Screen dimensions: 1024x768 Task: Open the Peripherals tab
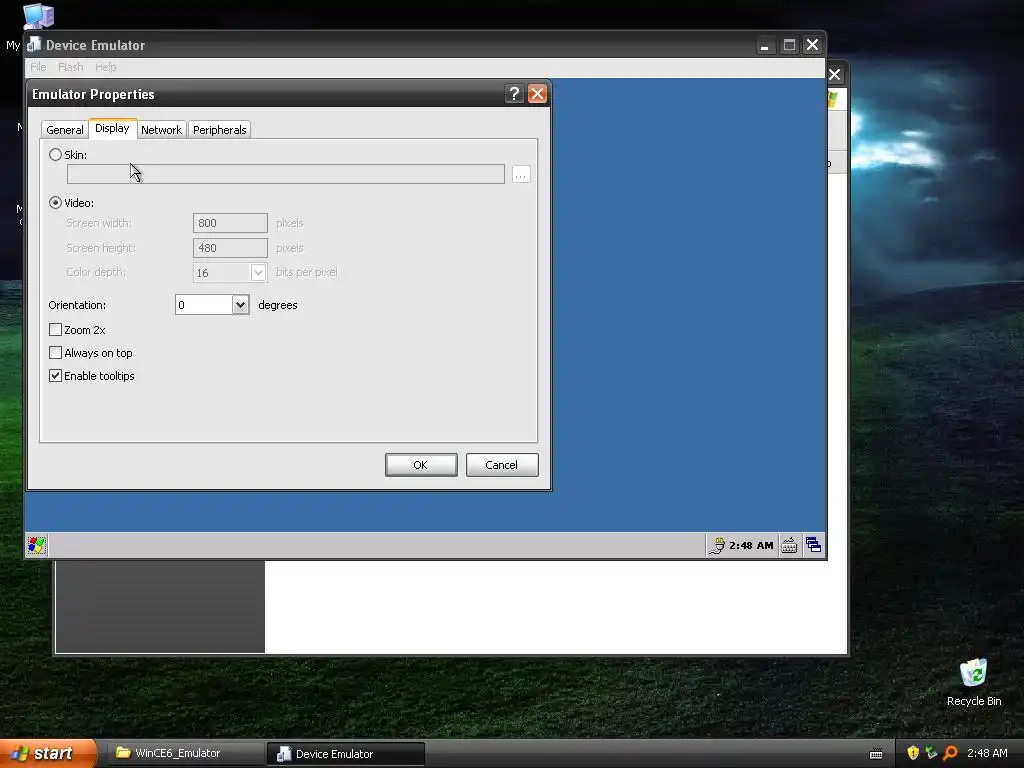[219, 130]
